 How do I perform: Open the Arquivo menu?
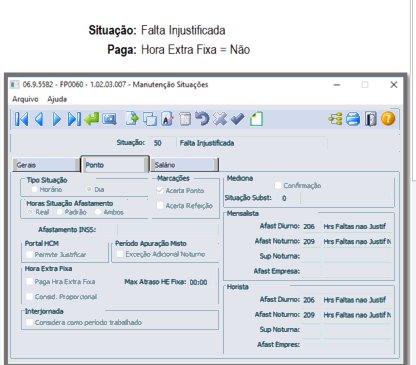tap(25, 99)
